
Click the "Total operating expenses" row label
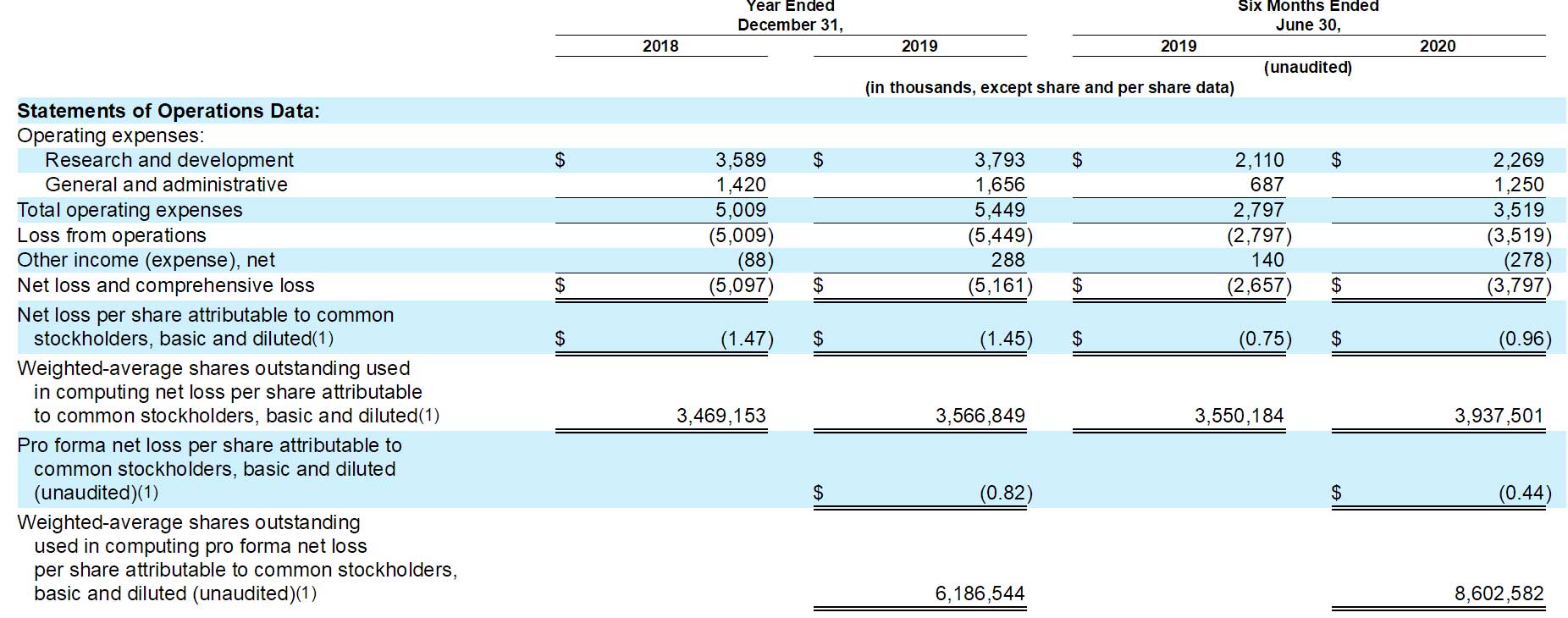point(130,210)
